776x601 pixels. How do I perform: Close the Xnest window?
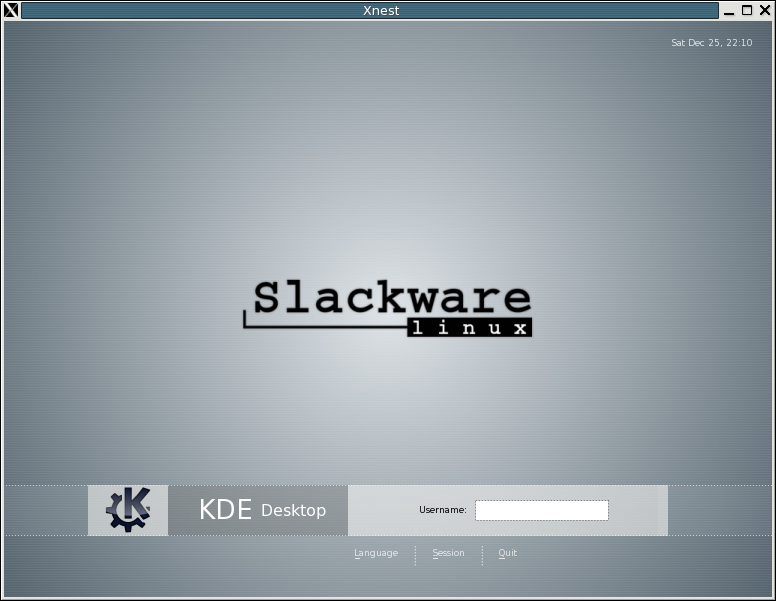pos(765,10)
